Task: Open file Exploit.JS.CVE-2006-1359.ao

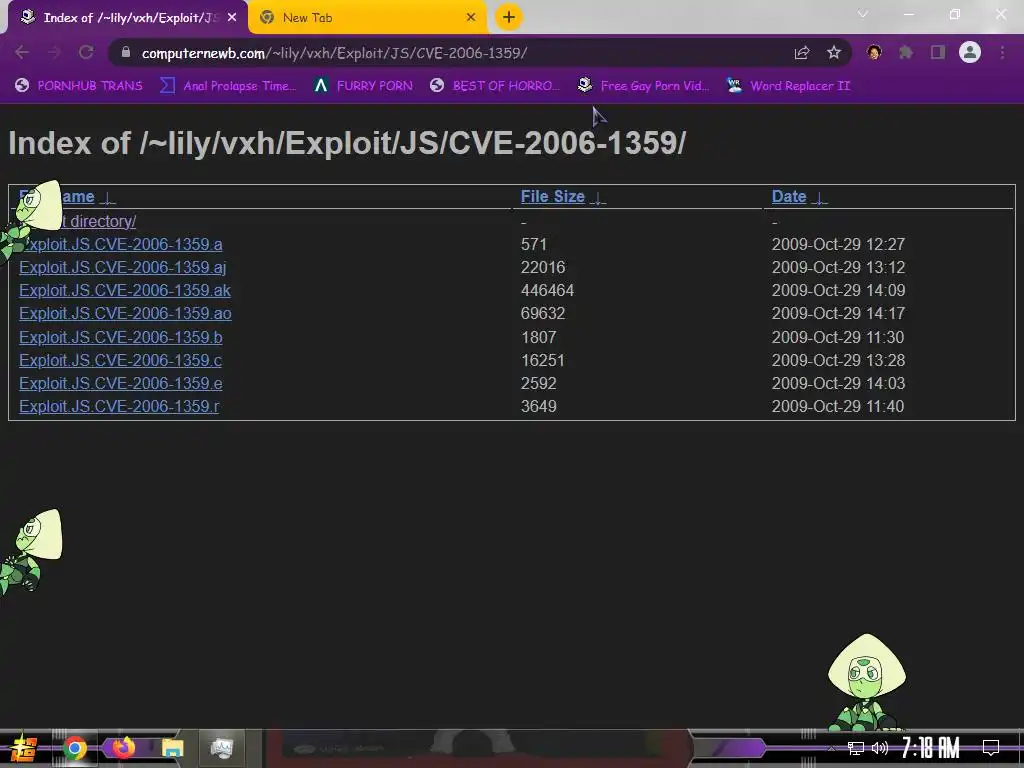Action: pyautogui.click(x=125, y=313)
